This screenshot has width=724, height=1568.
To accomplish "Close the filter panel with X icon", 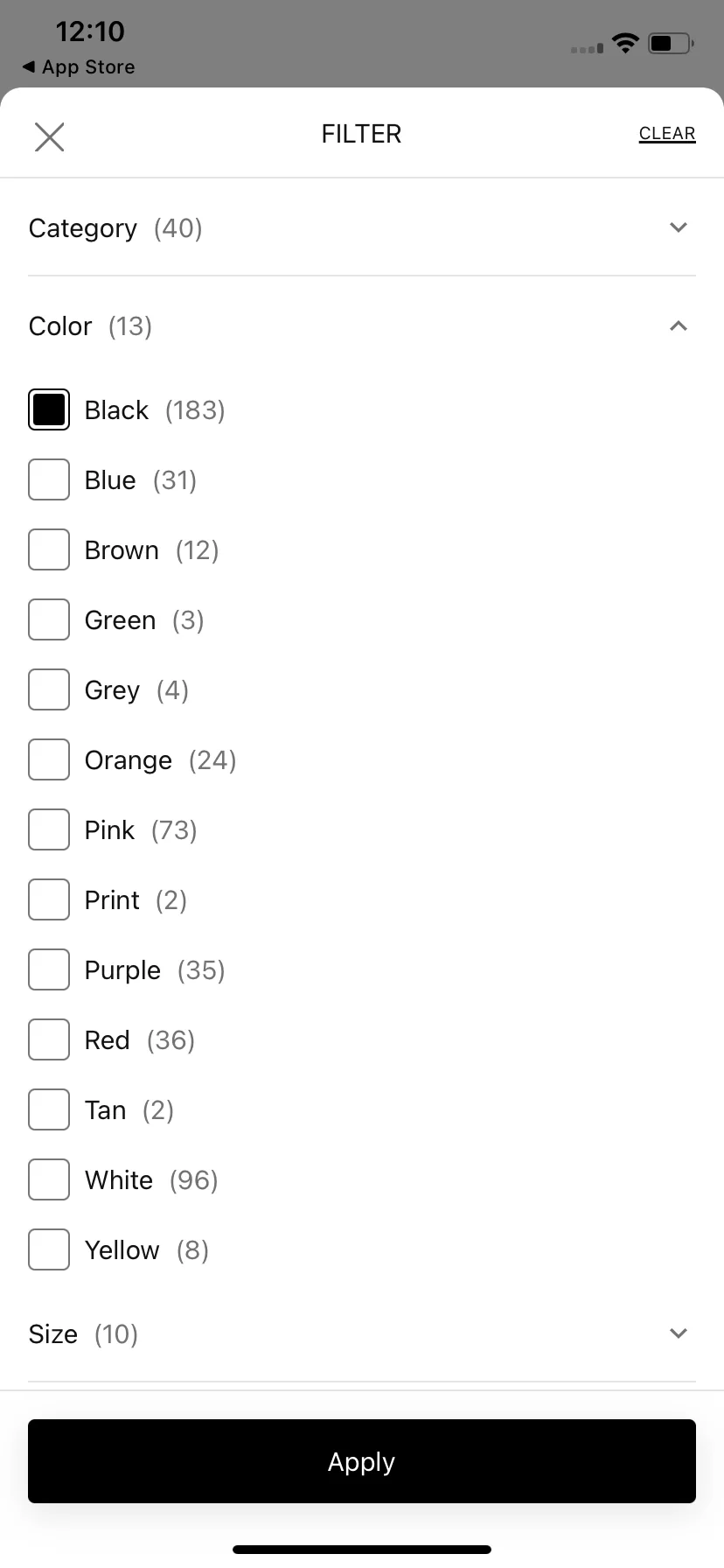I will coord(49,136).
